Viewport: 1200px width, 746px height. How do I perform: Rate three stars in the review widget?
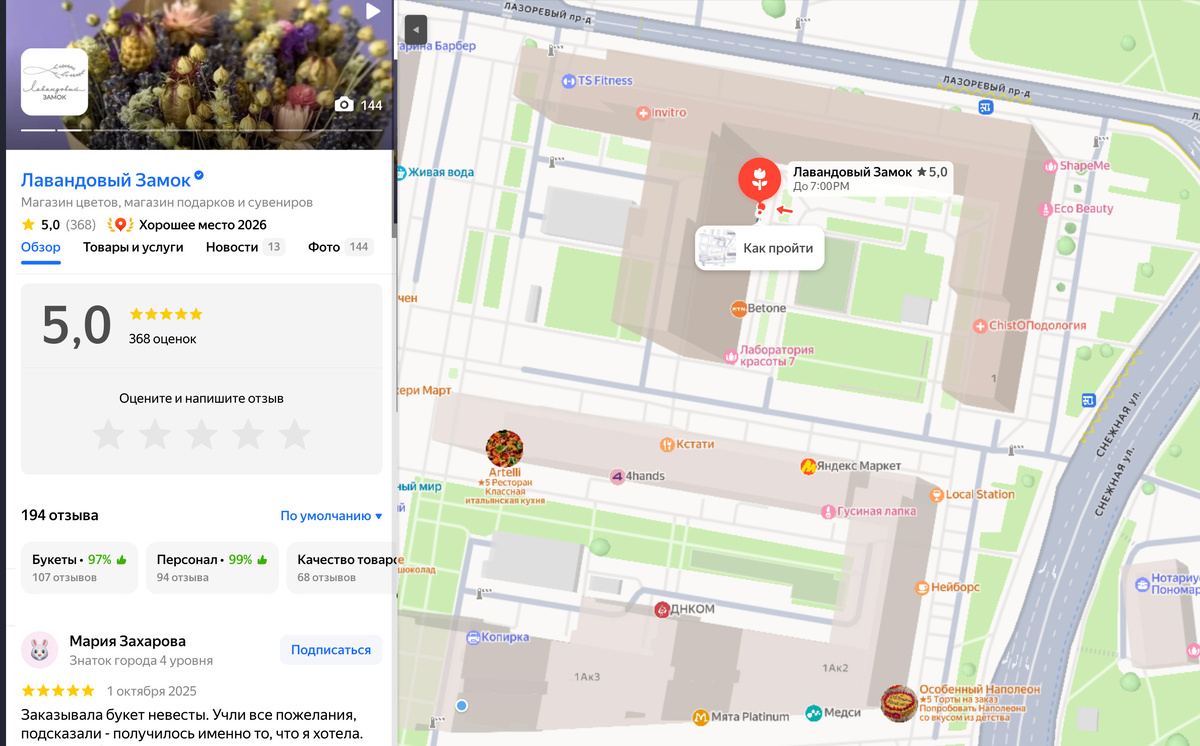(201, 434)
